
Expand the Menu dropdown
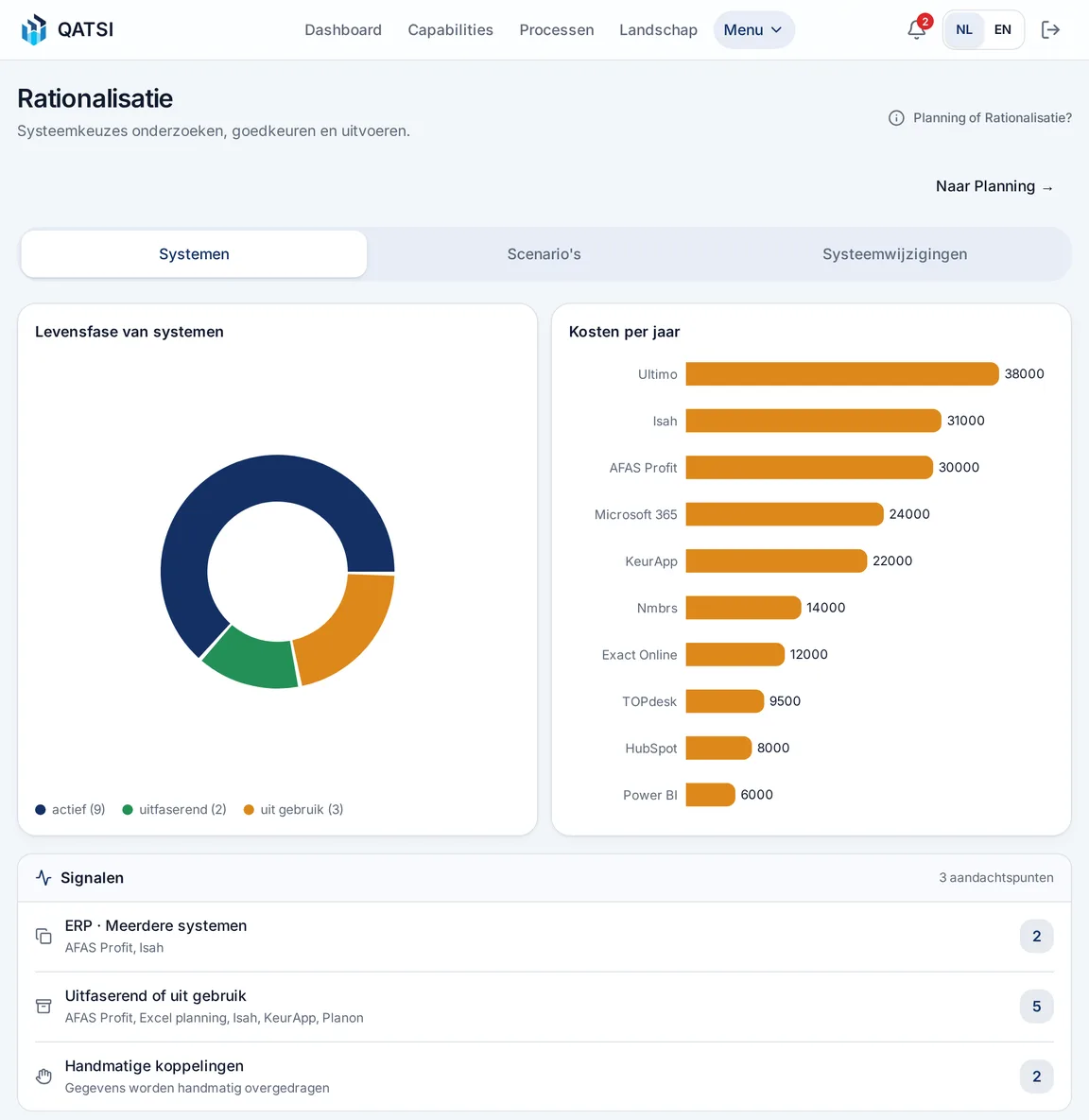point(753,30)
